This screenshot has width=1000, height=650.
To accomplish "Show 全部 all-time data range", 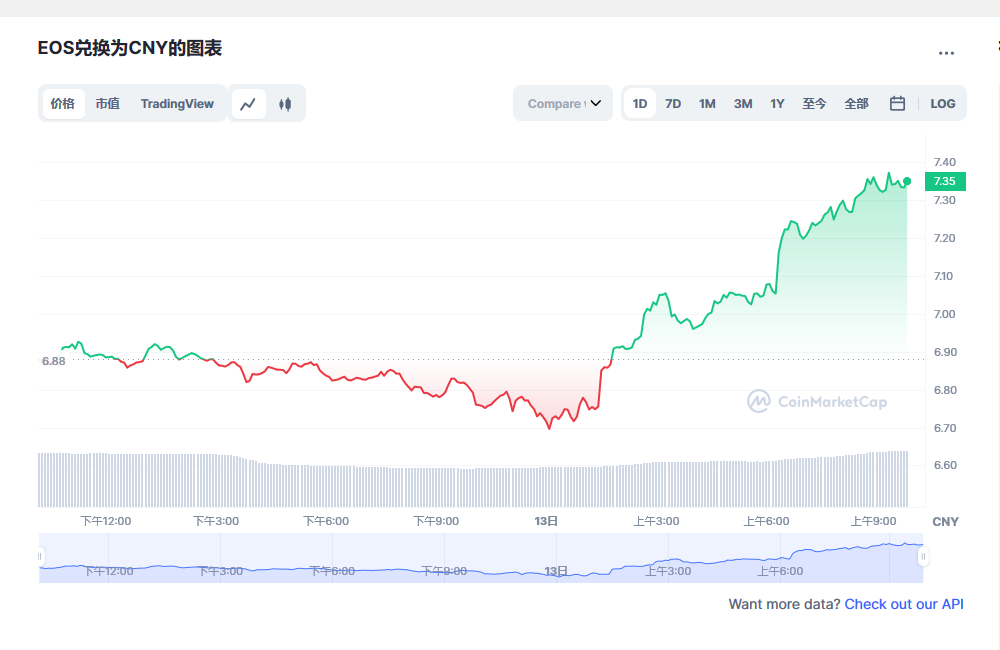I will tap(856, 104).
